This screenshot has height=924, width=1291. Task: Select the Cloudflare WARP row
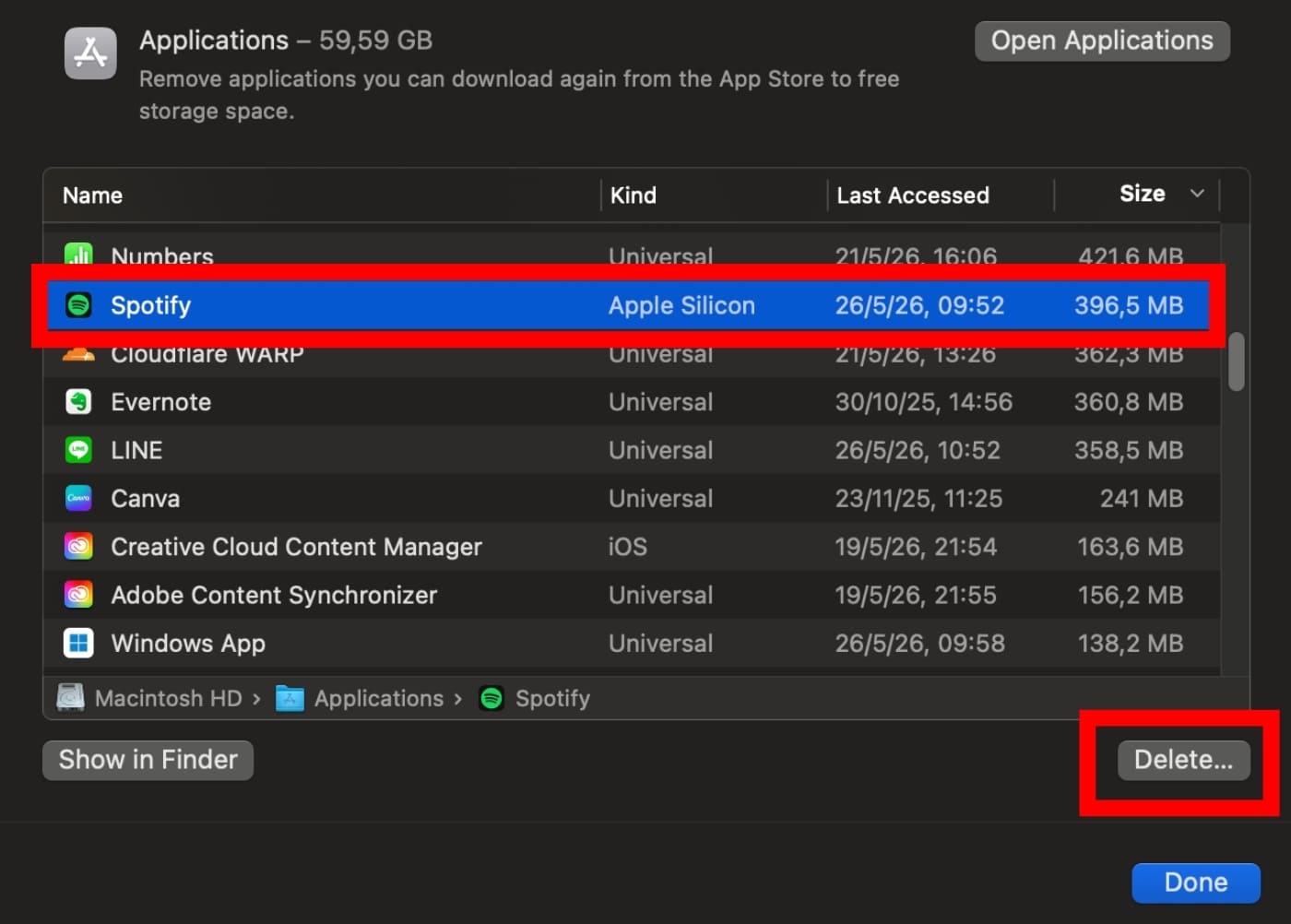tap(632, 361)
